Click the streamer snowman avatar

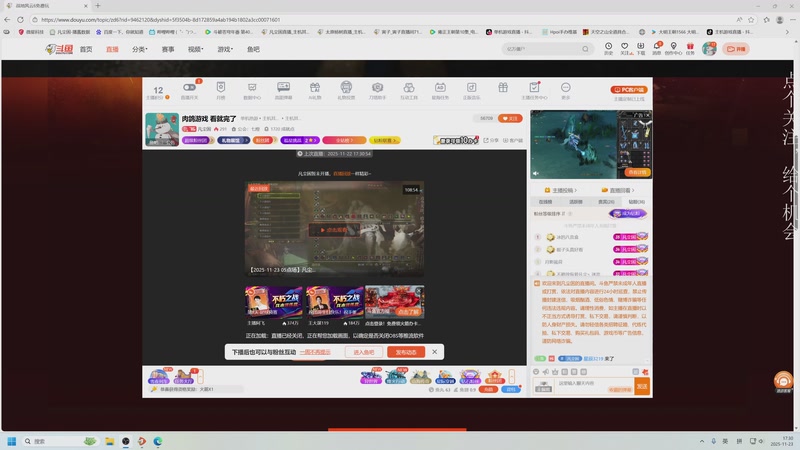(162, 130)
